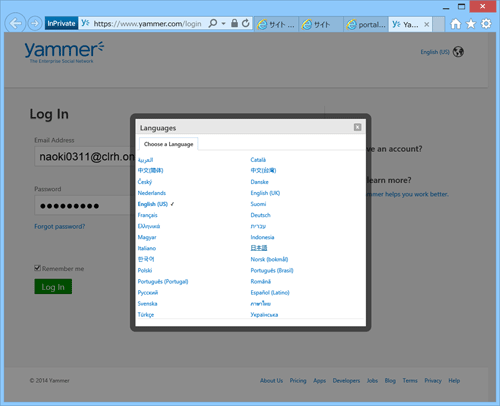Select Magyar language

click(x=147, y=237)
